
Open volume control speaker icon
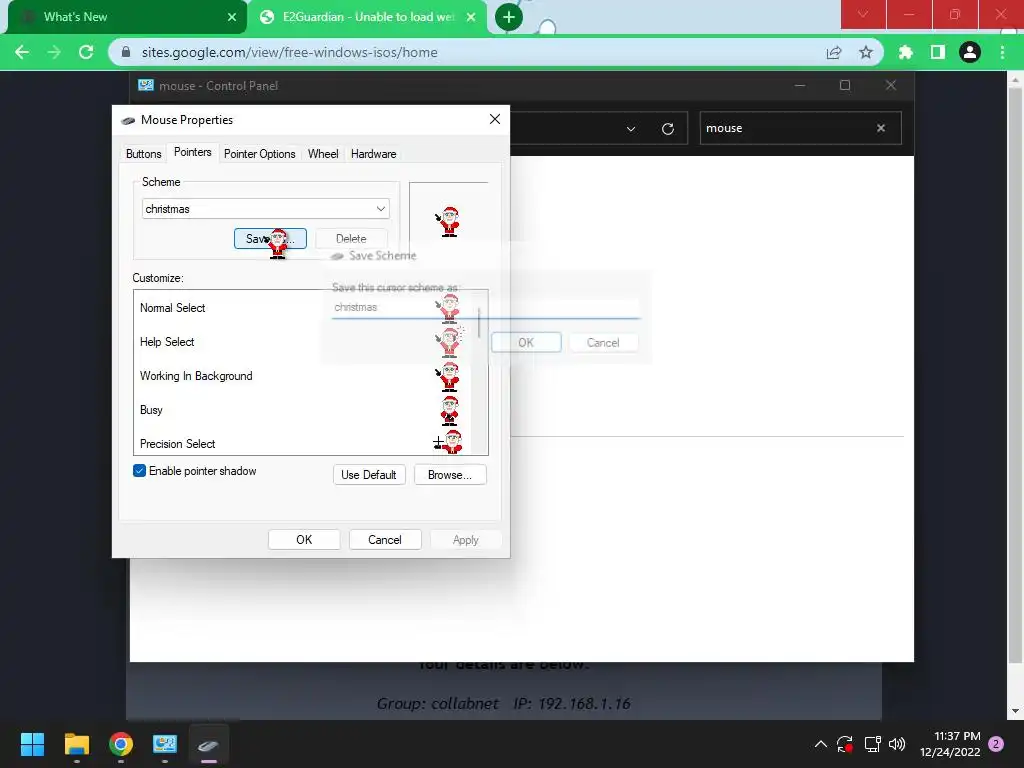tap(897, 744)
